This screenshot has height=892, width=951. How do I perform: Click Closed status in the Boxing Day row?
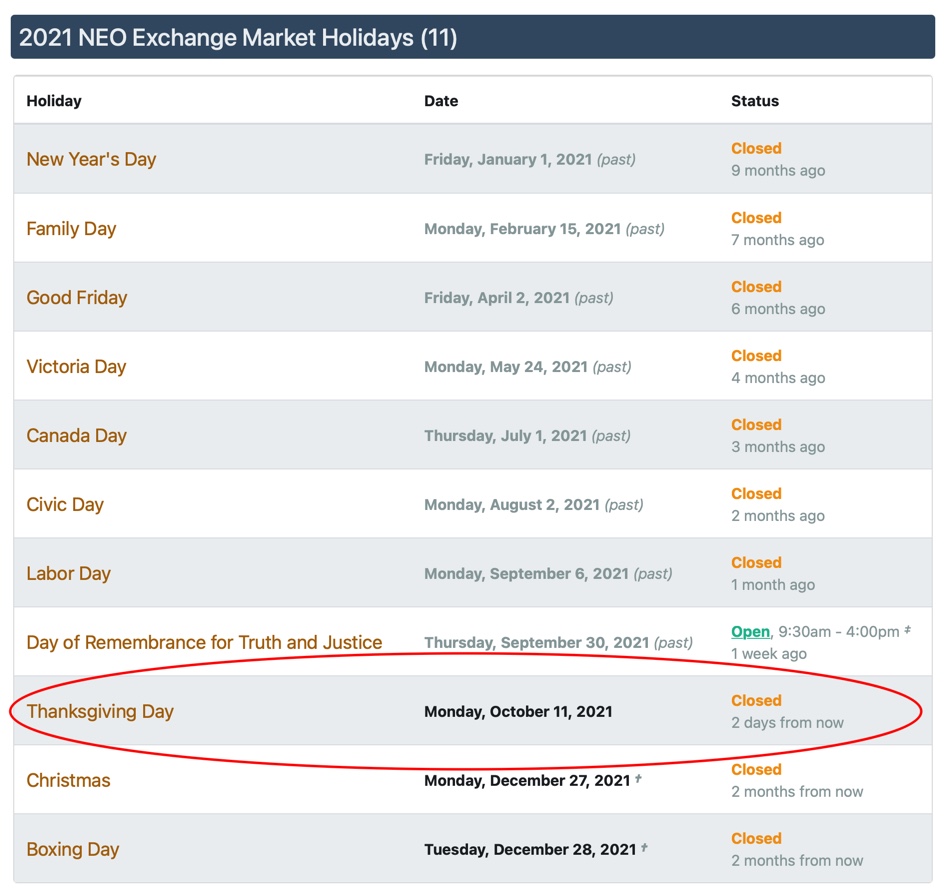(756, 839)
